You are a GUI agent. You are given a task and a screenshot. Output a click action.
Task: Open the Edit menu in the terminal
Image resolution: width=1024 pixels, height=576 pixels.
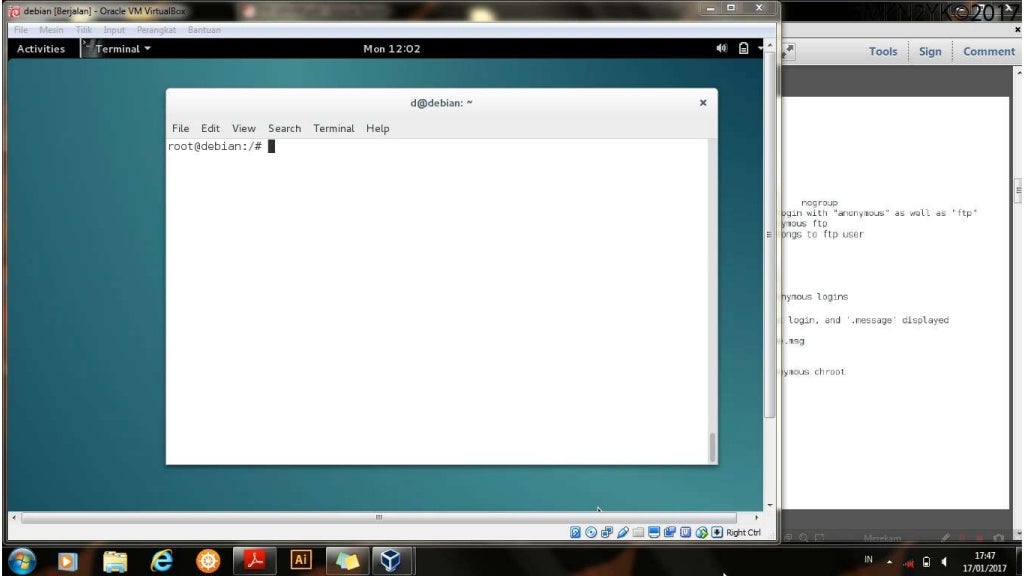[210, 128]
